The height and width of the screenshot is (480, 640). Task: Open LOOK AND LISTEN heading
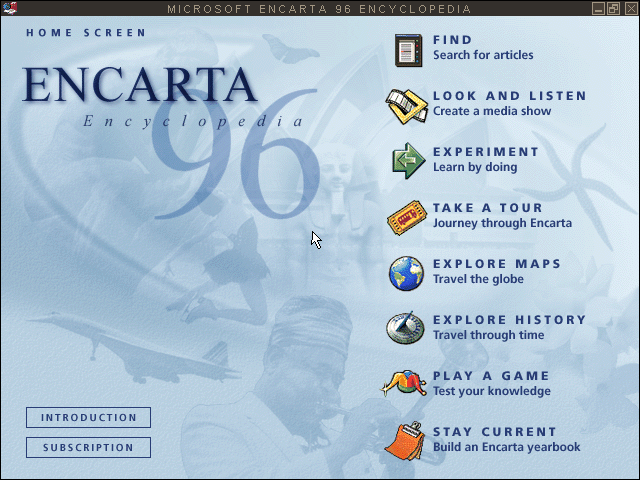pos(510,96)
